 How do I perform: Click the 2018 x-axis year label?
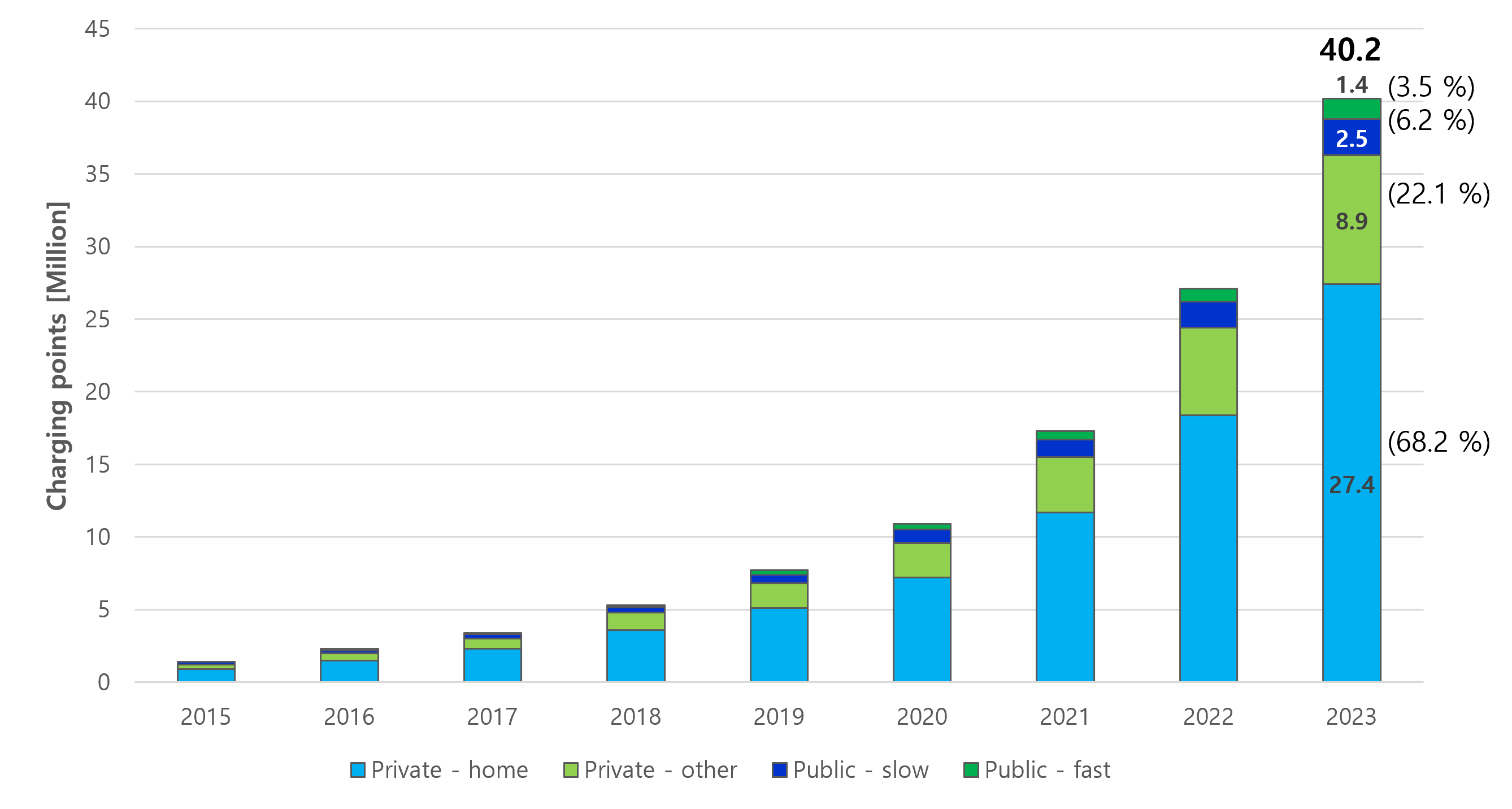(635, 717)
